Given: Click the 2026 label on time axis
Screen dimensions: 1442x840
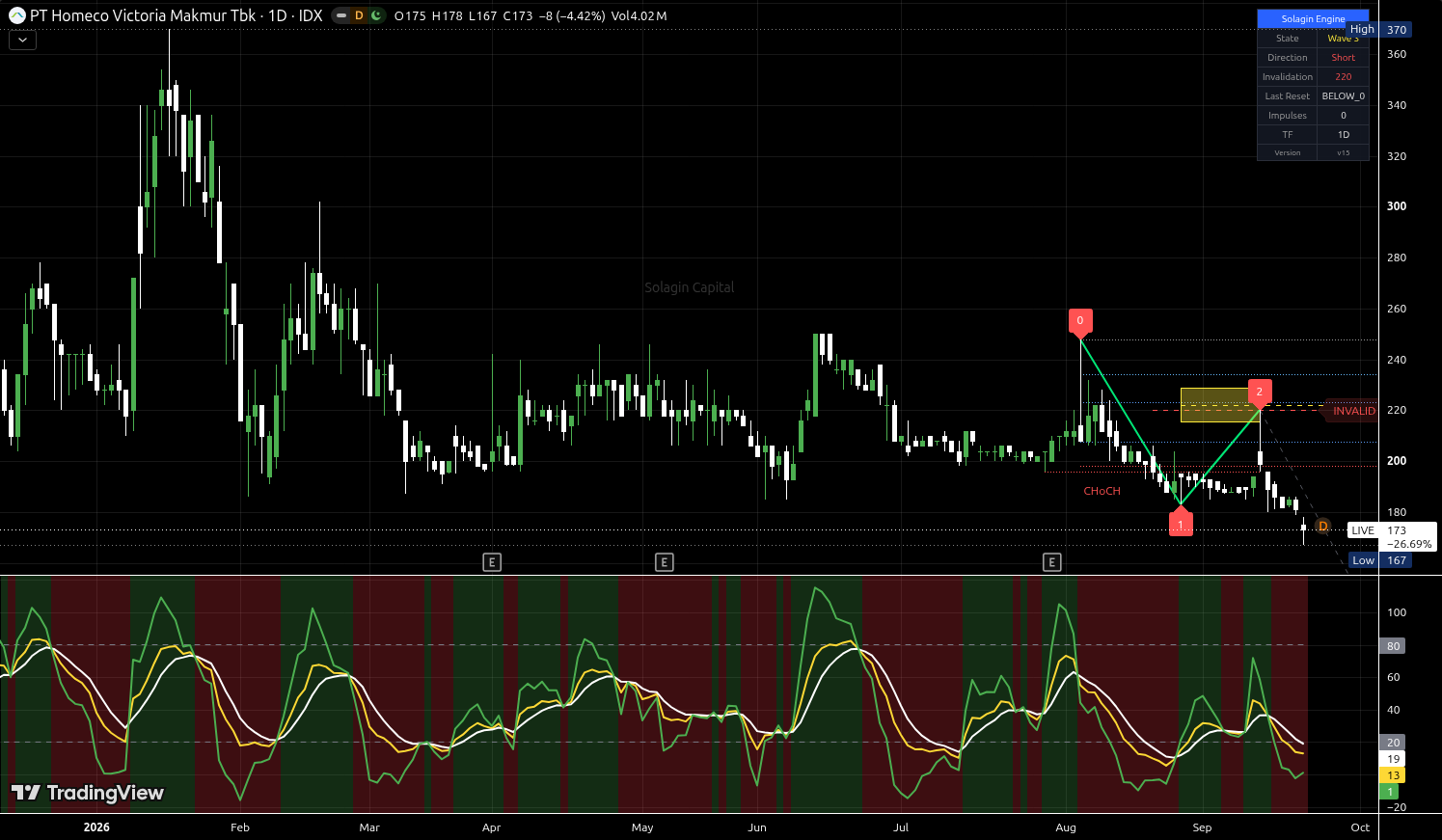Looking at the screenshot, I should click(96, 827).
